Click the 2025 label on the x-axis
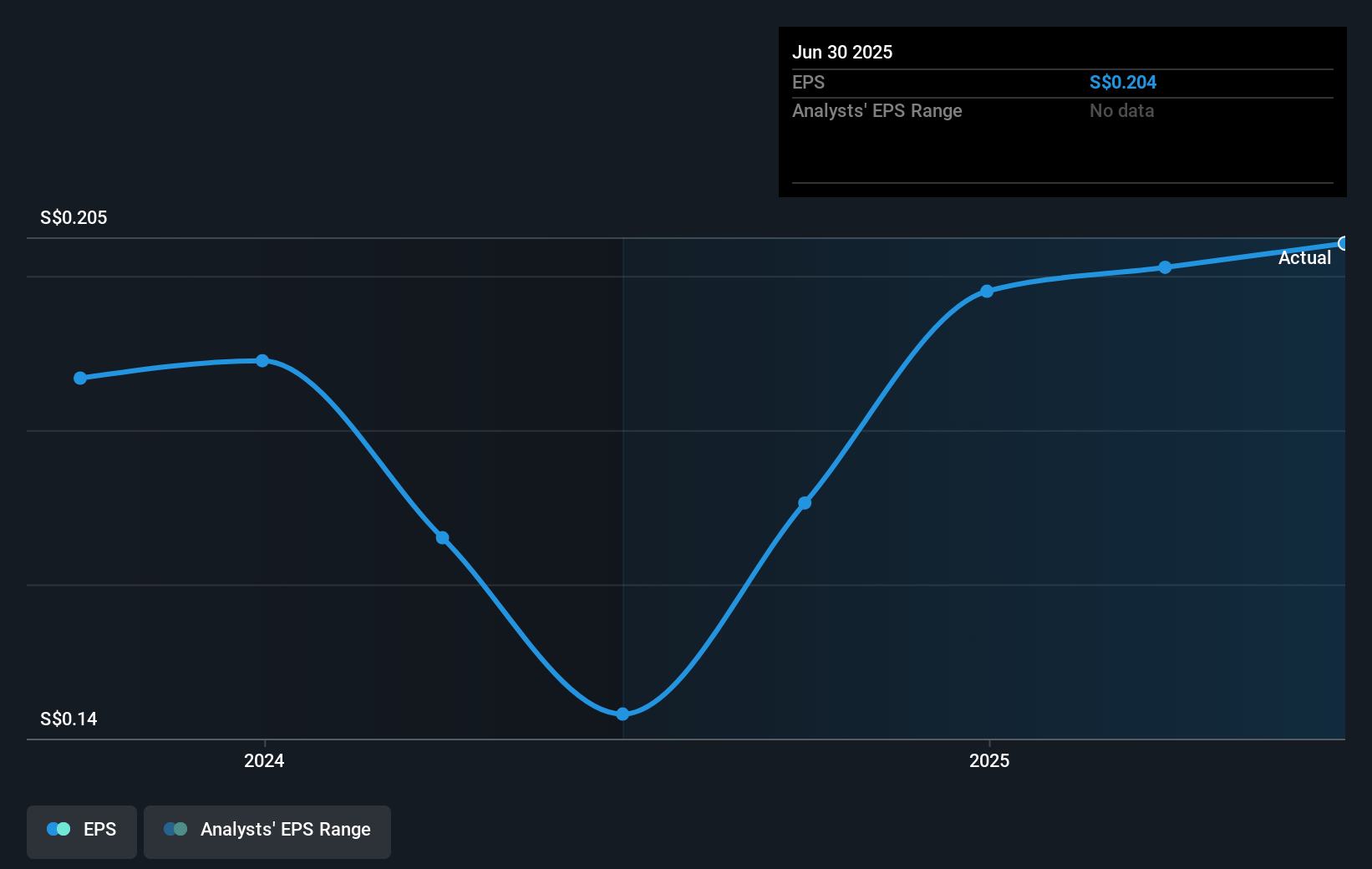This screenshot has width=1372, height=869. (989, 760)
